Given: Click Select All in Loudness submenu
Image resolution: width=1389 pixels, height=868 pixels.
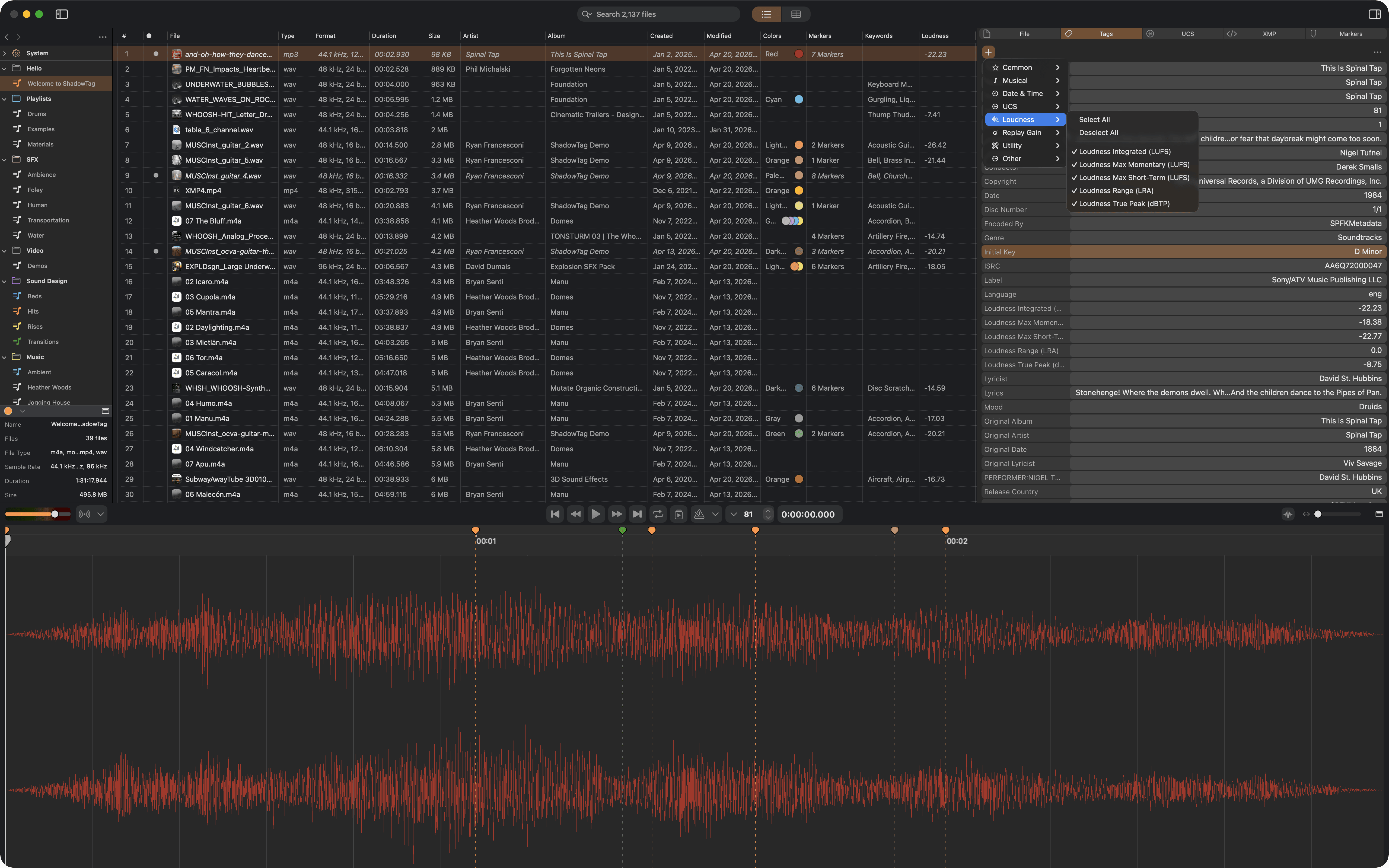Looking at the screenshot, I should point(1094,119).
